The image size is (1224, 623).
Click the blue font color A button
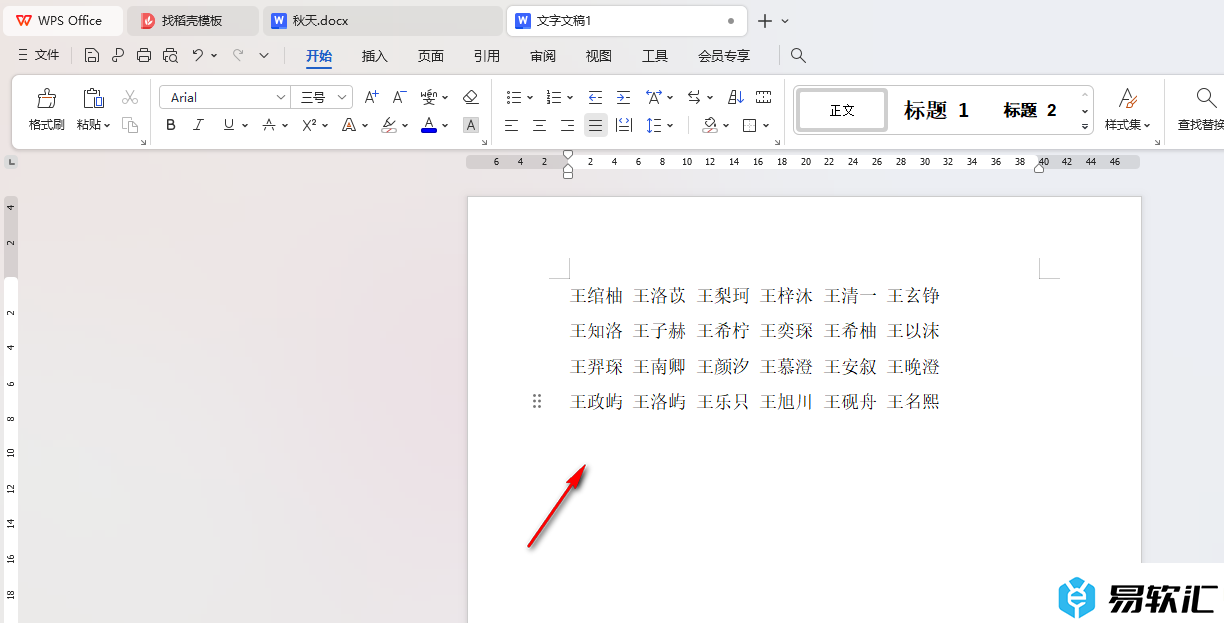(429, 125)
